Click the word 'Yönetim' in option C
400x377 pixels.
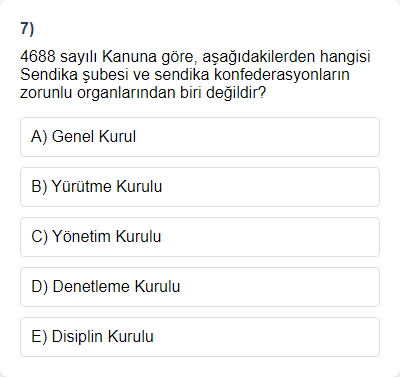point(82,236)
